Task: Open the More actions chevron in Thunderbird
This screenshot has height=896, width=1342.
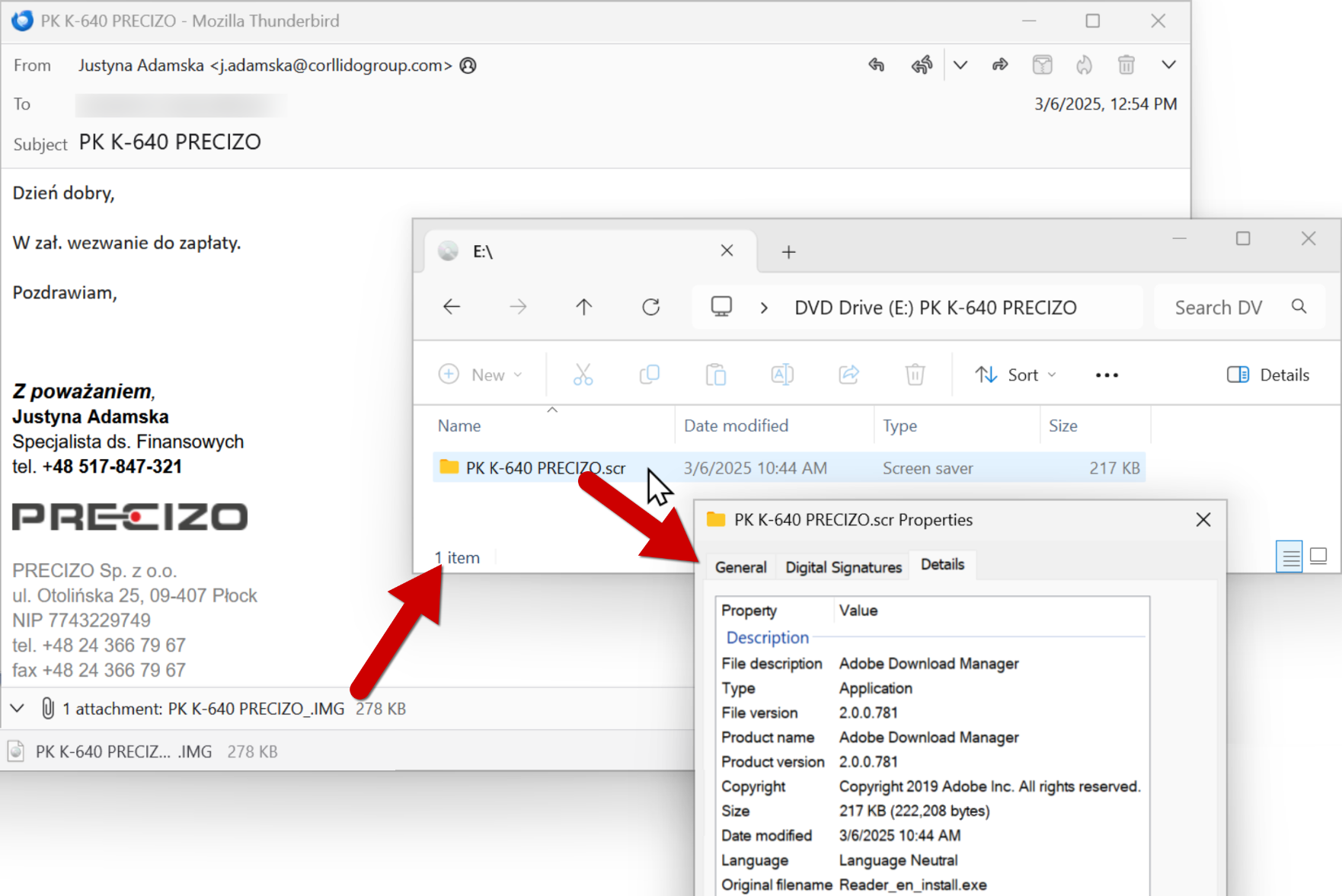Action: [x=1168, y=65]
